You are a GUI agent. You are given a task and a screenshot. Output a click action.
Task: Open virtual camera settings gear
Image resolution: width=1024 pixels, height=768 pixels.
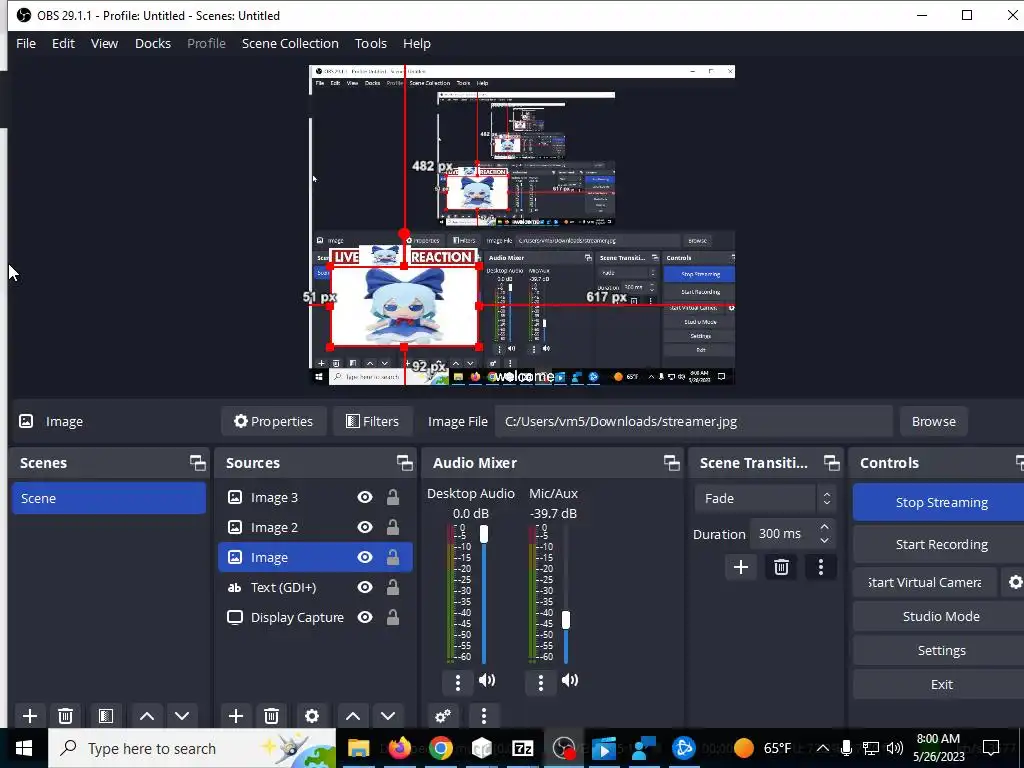pyautogui.click(x=1014, y=582)
